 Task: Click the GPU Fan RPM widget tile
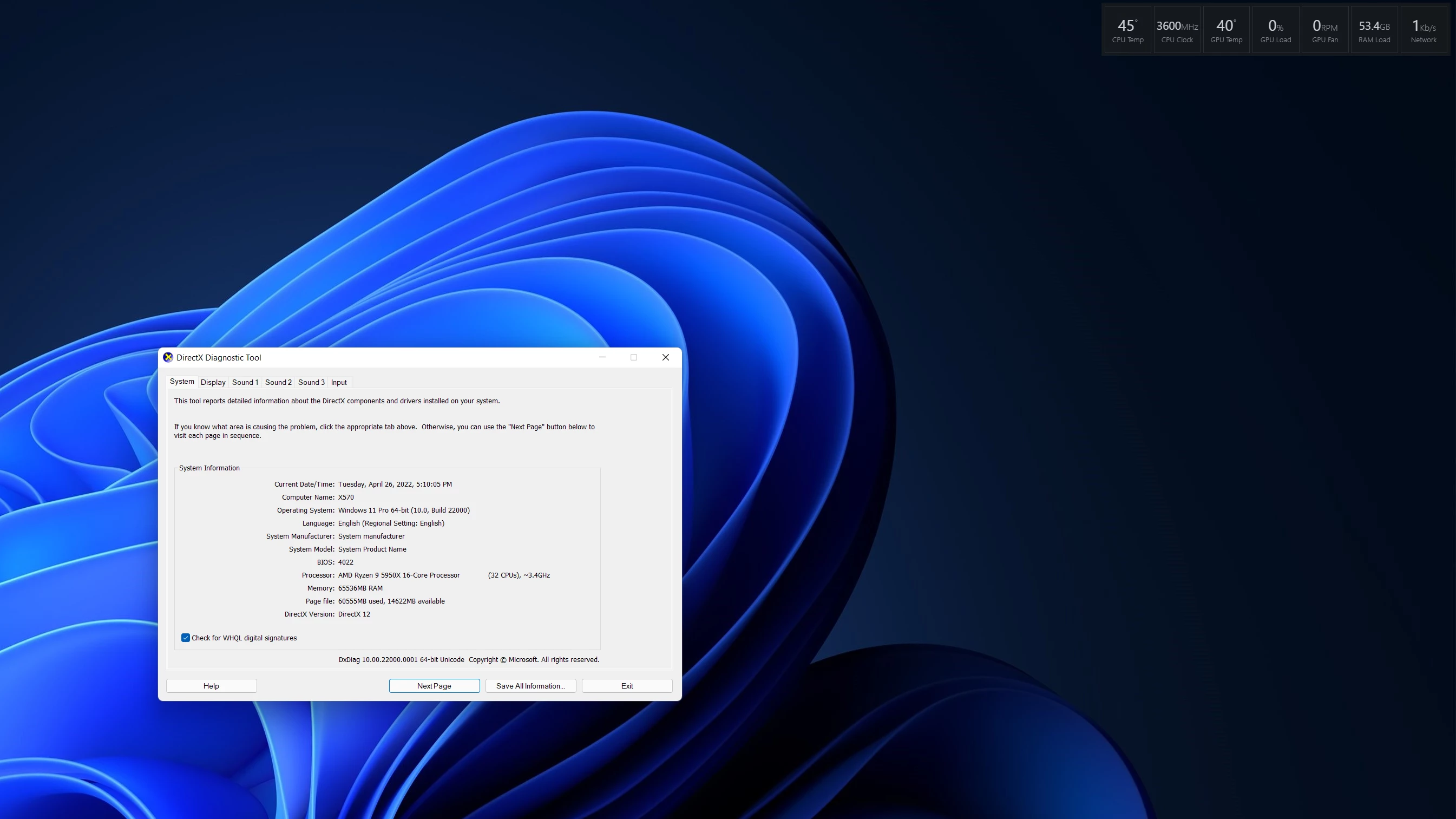tap(1324, 30)
